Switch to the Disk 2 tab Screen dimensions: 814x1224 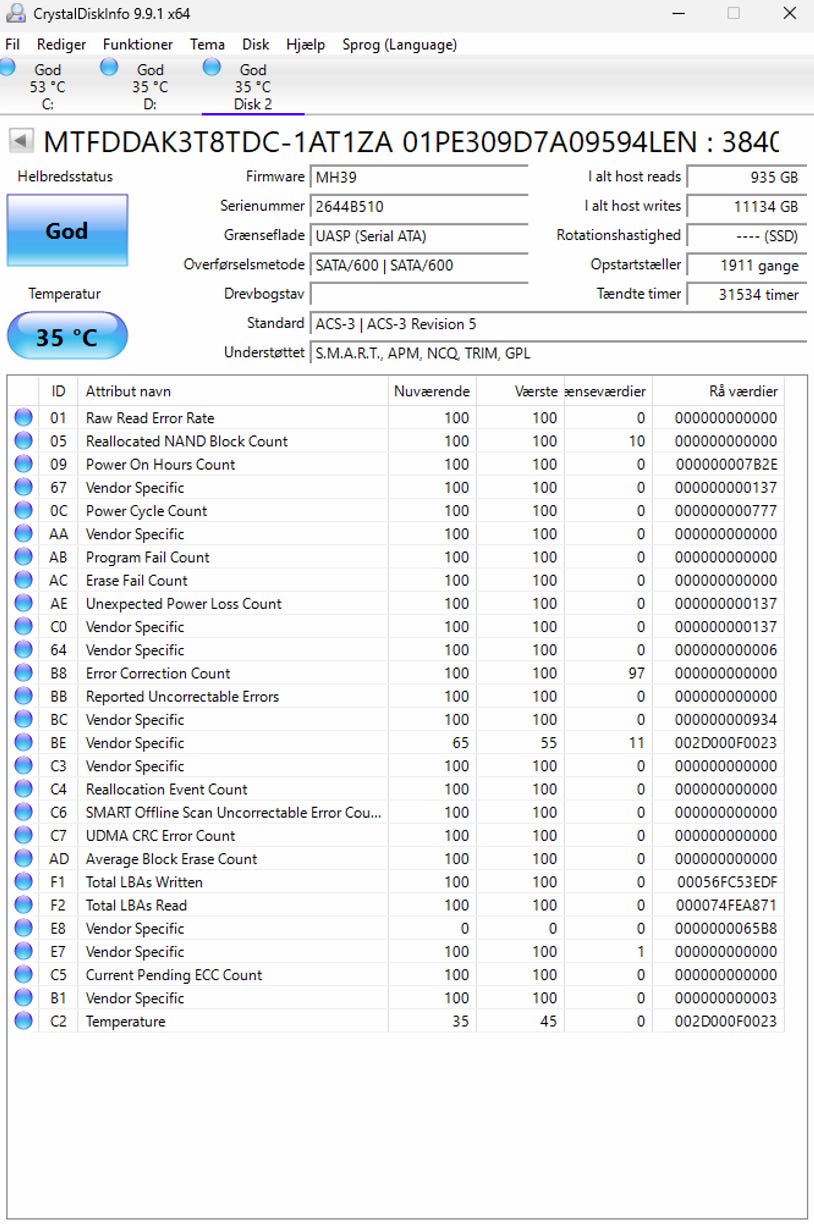coord(253,86)
